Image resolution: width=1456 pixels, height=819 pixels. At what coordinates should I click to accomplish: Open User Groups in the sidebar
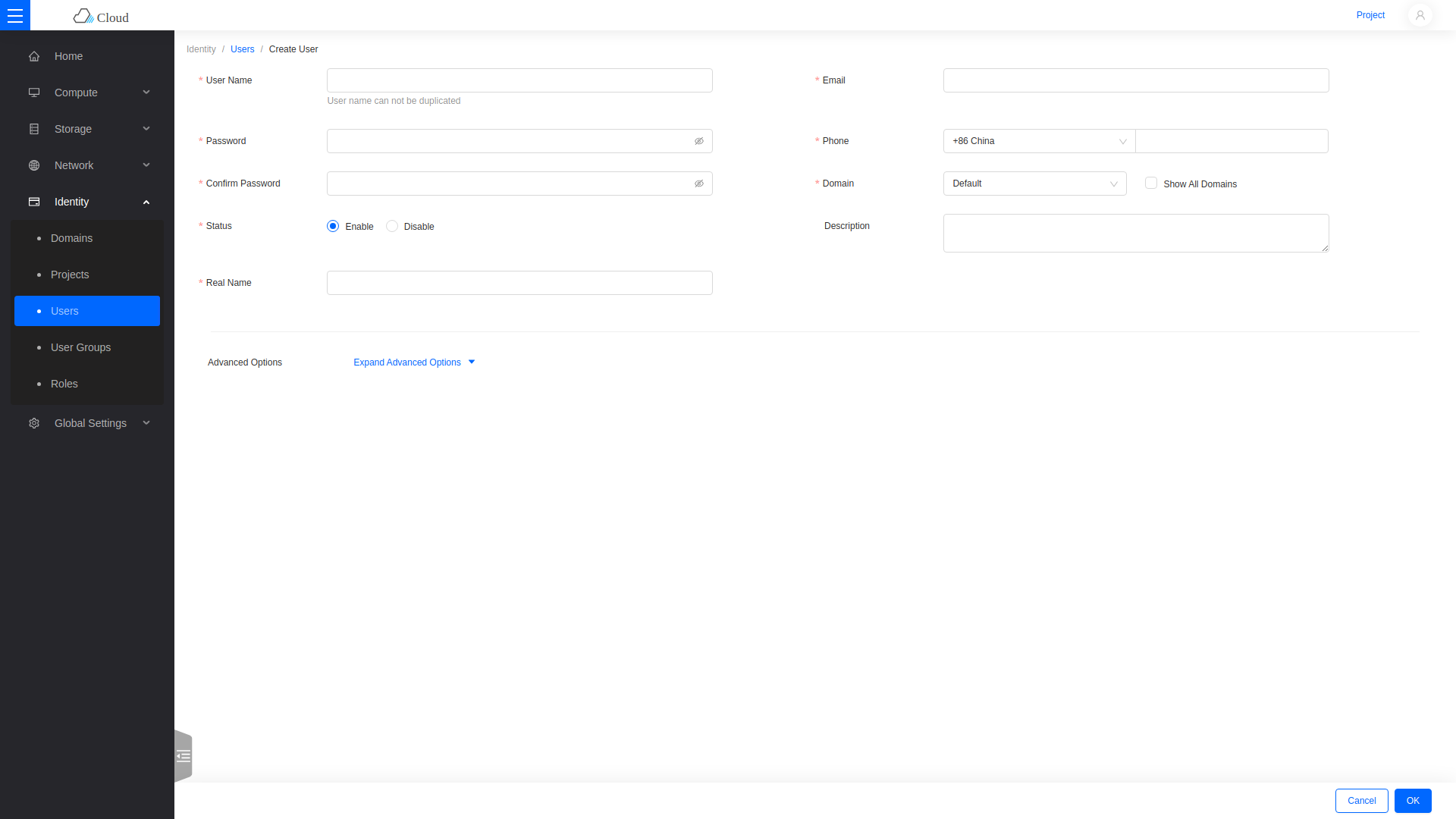87,347
